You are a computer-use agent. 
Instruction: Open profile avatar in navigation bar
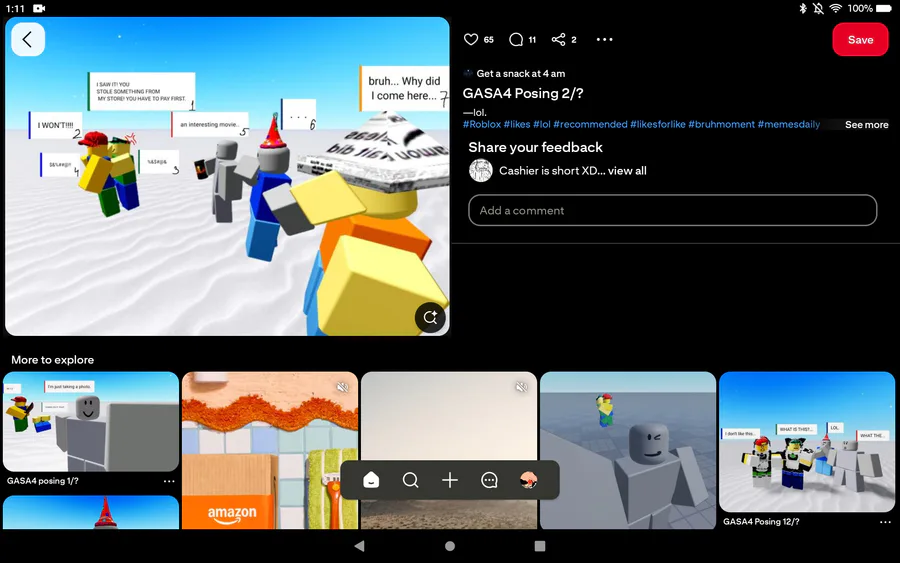click(528, 480)
